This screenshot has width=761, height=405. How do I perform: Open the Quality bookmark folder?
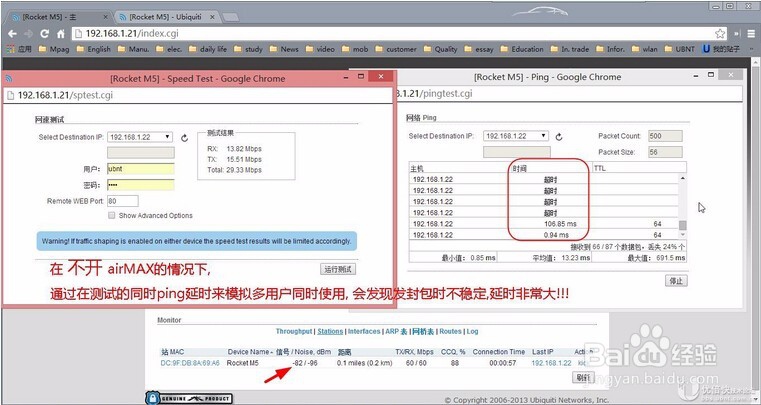pyautogui.click(x=441, y=49)
